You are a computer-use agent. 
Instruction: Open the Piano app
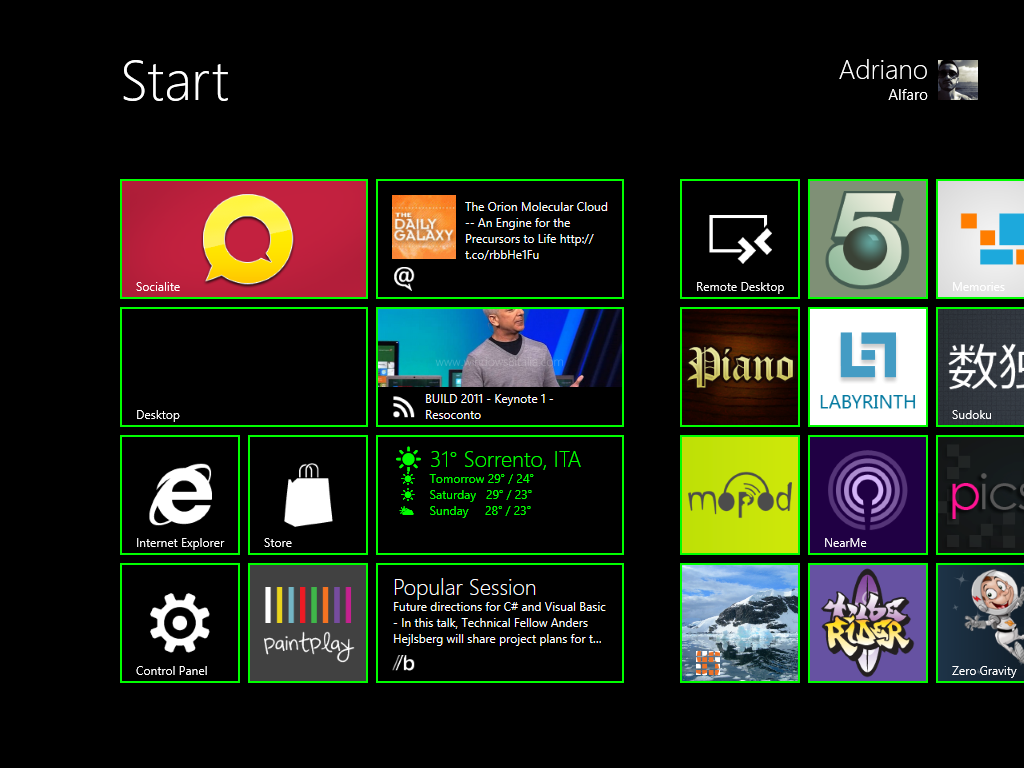pos(739,367)
